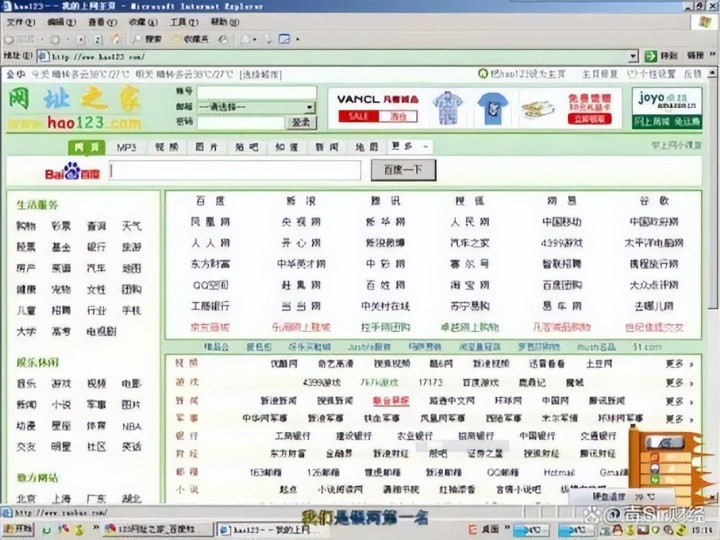Open the 新浪 site link
The image size is (720, 540).
click(x=301, y=201)
